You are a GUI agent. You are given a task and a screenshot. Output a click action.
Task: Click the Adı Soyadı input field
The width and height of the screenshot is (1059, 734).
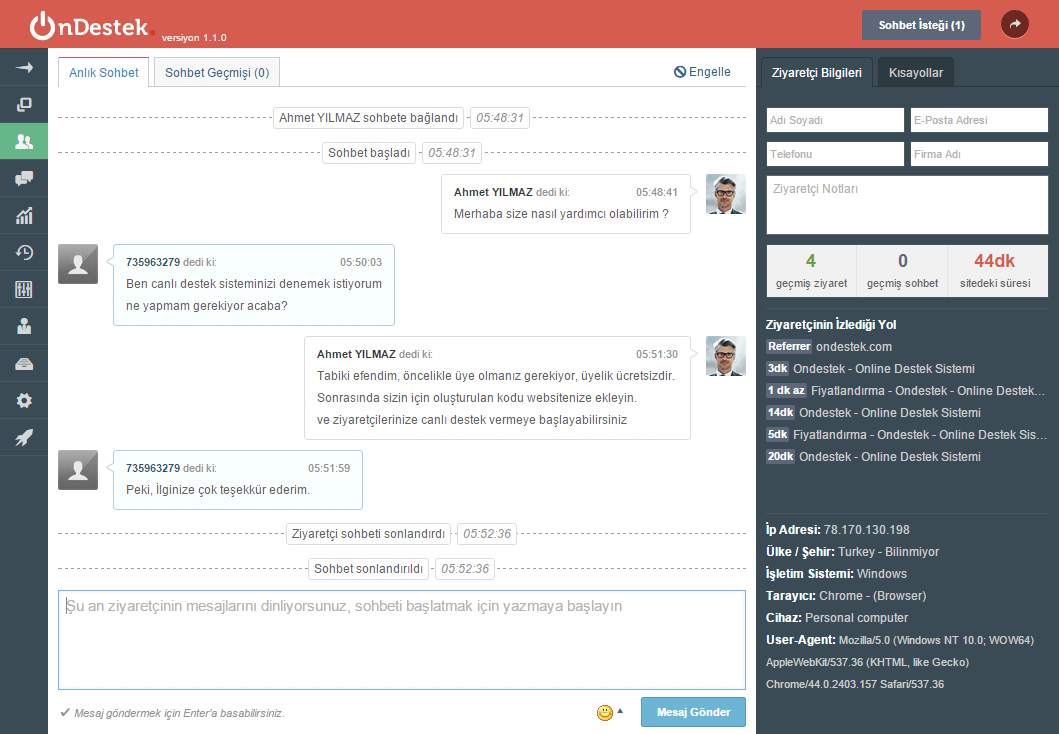[834, 120]
